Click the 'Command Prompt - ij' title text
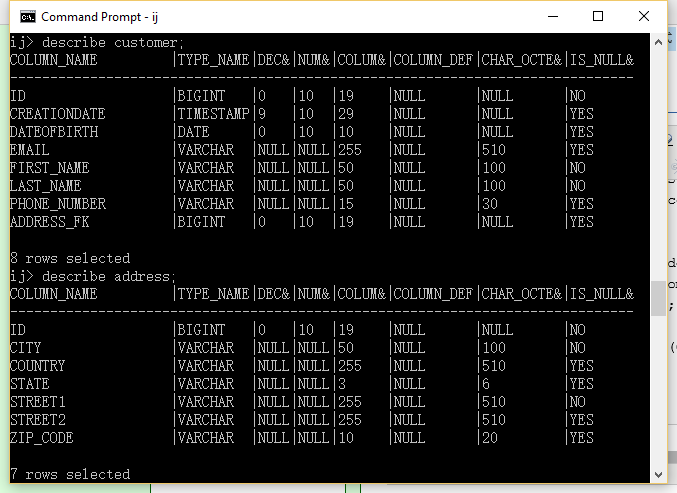The height and width of the screenshot is (493, 677). point(100,17)
